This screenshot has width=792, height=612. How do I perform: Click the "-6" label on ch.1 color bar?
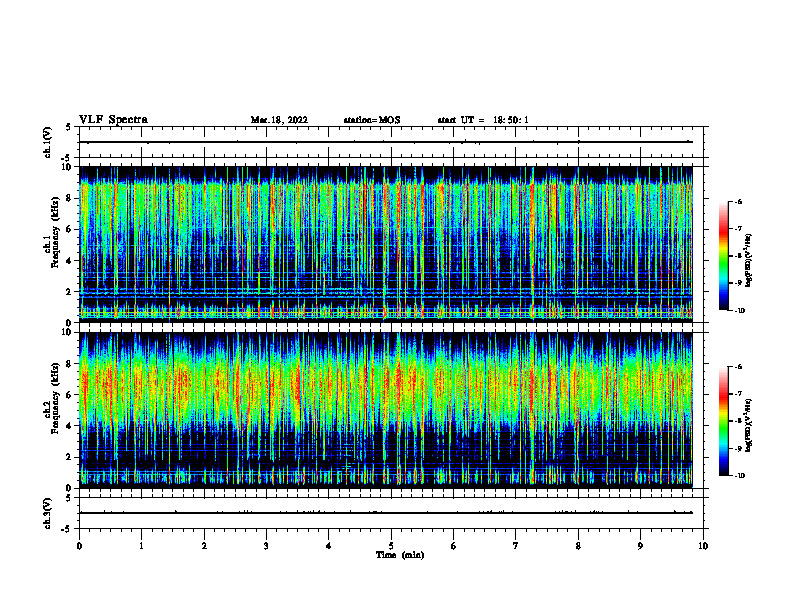738,202
